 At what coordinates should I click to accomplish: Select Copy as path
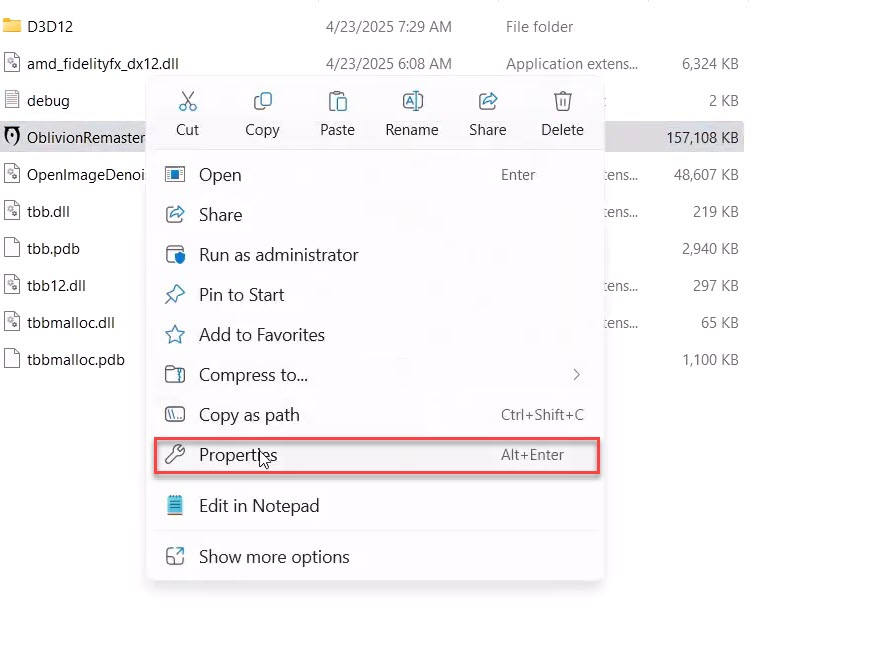point(249,415)
